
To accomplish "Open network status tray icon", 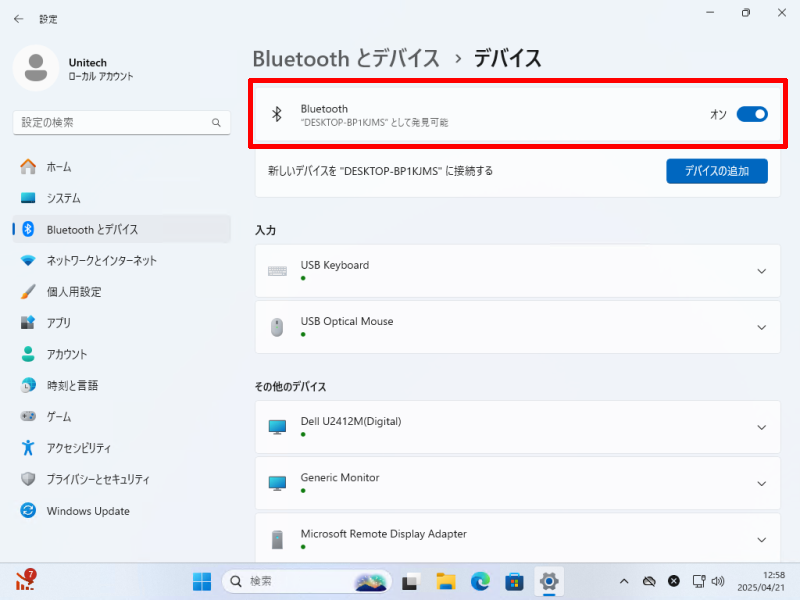I will [698, 581].
